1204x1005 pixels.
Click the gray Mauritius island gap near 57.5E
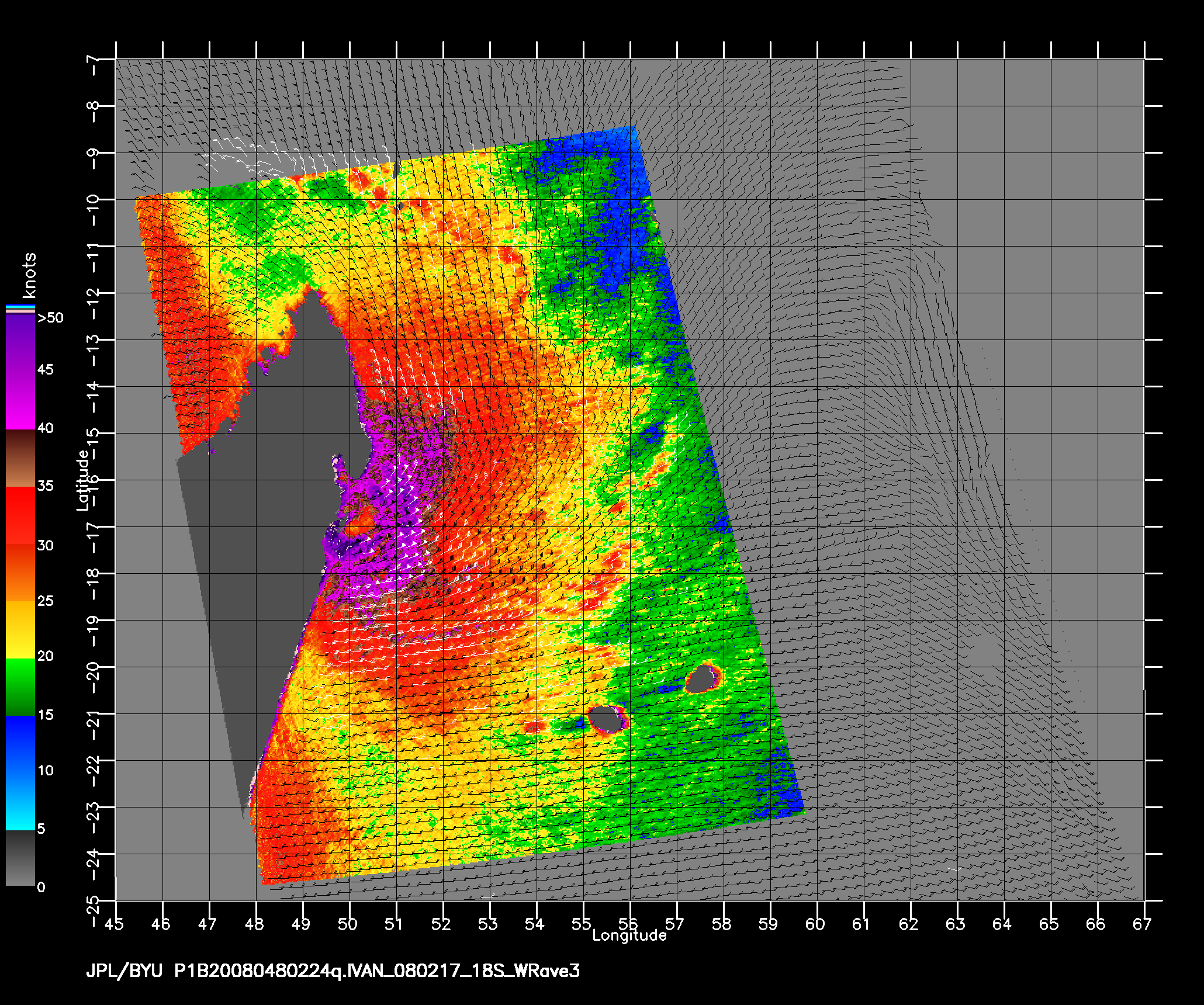[x=702, y=678]
